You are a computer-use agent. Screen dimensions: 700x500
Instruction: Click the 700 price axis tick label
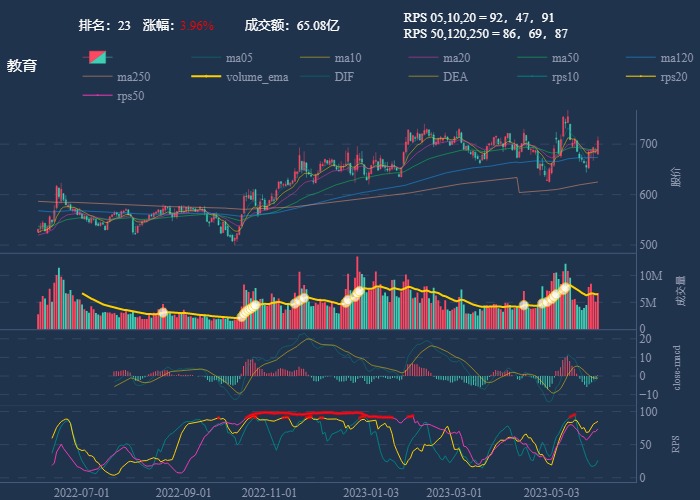coord(651,144)
